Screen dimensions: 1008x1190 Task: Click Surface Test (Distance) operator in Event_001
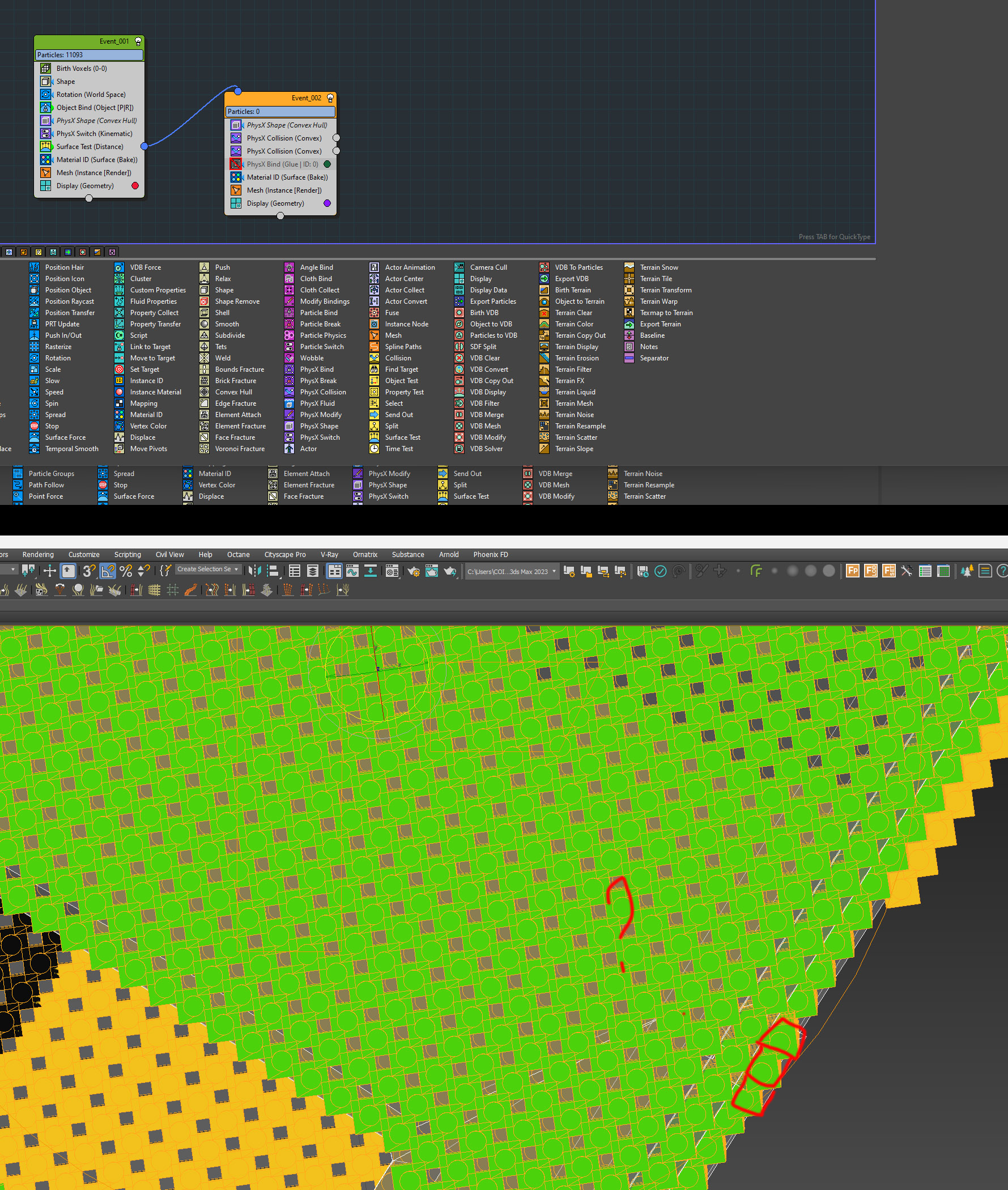(89, 147)
